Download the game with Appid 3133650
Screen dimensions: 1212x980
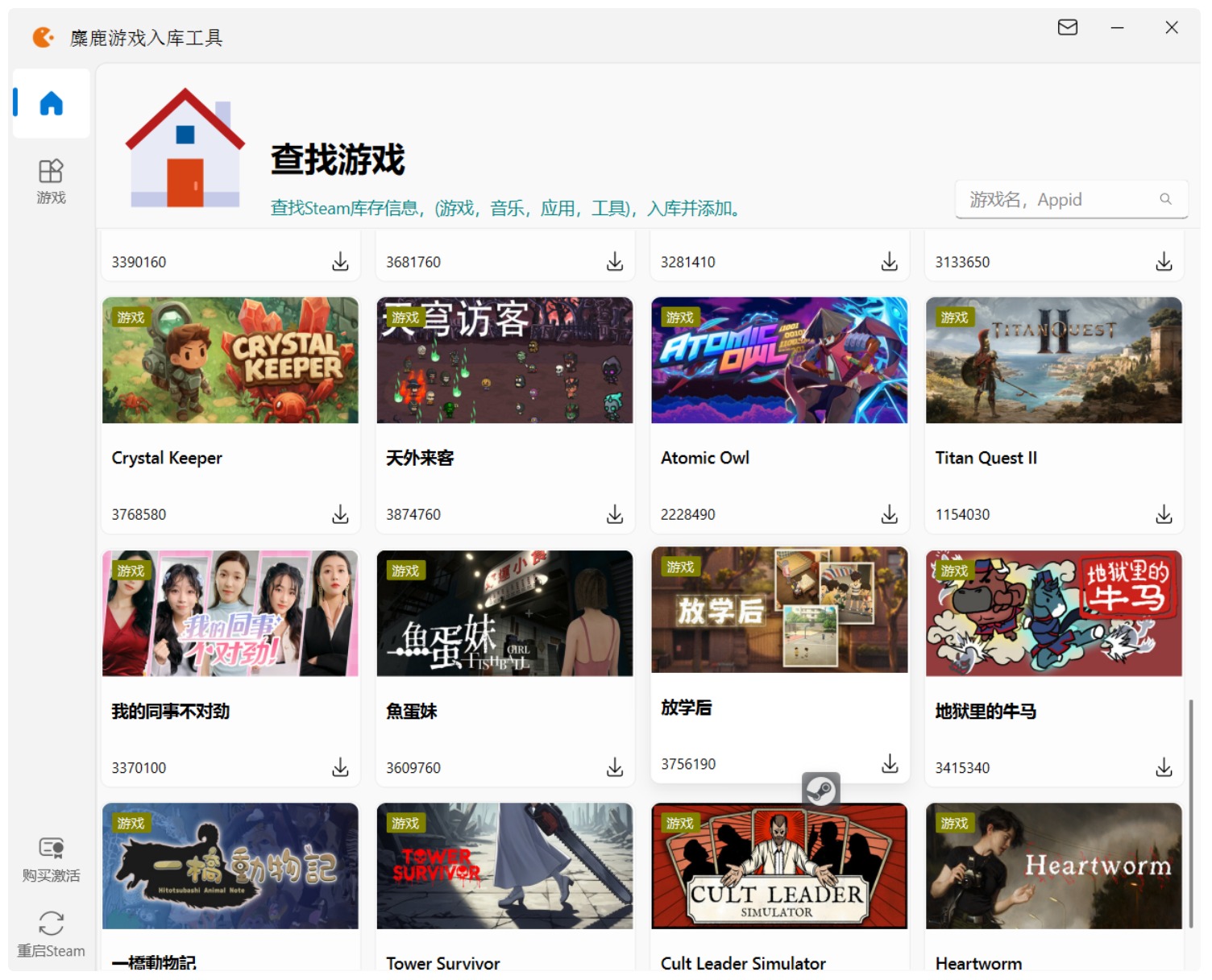click(x=1164, y=261)
